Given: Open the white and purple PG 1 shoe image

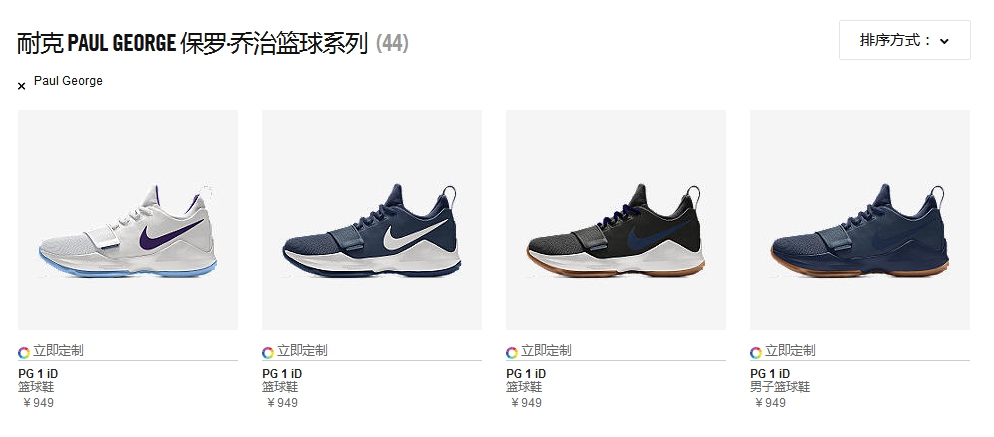Looking at the screenshot, I should pyautogui.click(x=128, y=219).
